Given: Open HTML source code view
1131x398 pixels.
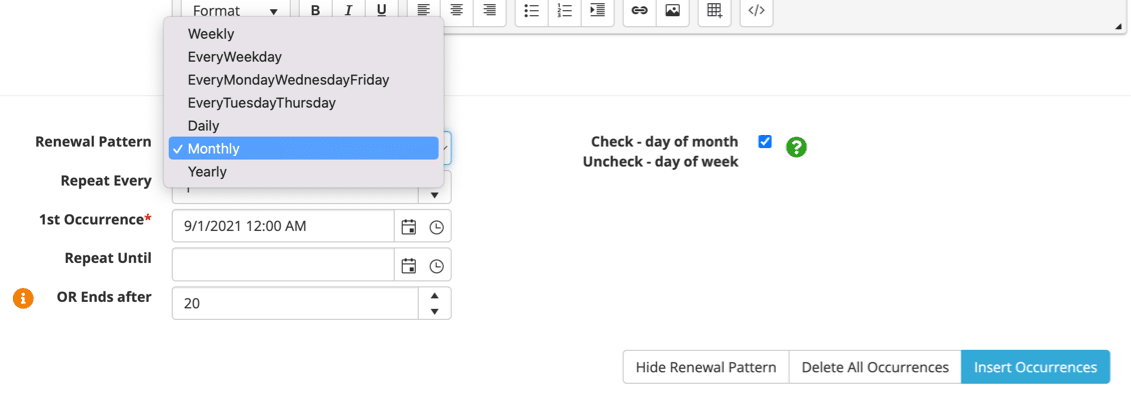Looking at the screenshot, I should click(x=756, y=11).
